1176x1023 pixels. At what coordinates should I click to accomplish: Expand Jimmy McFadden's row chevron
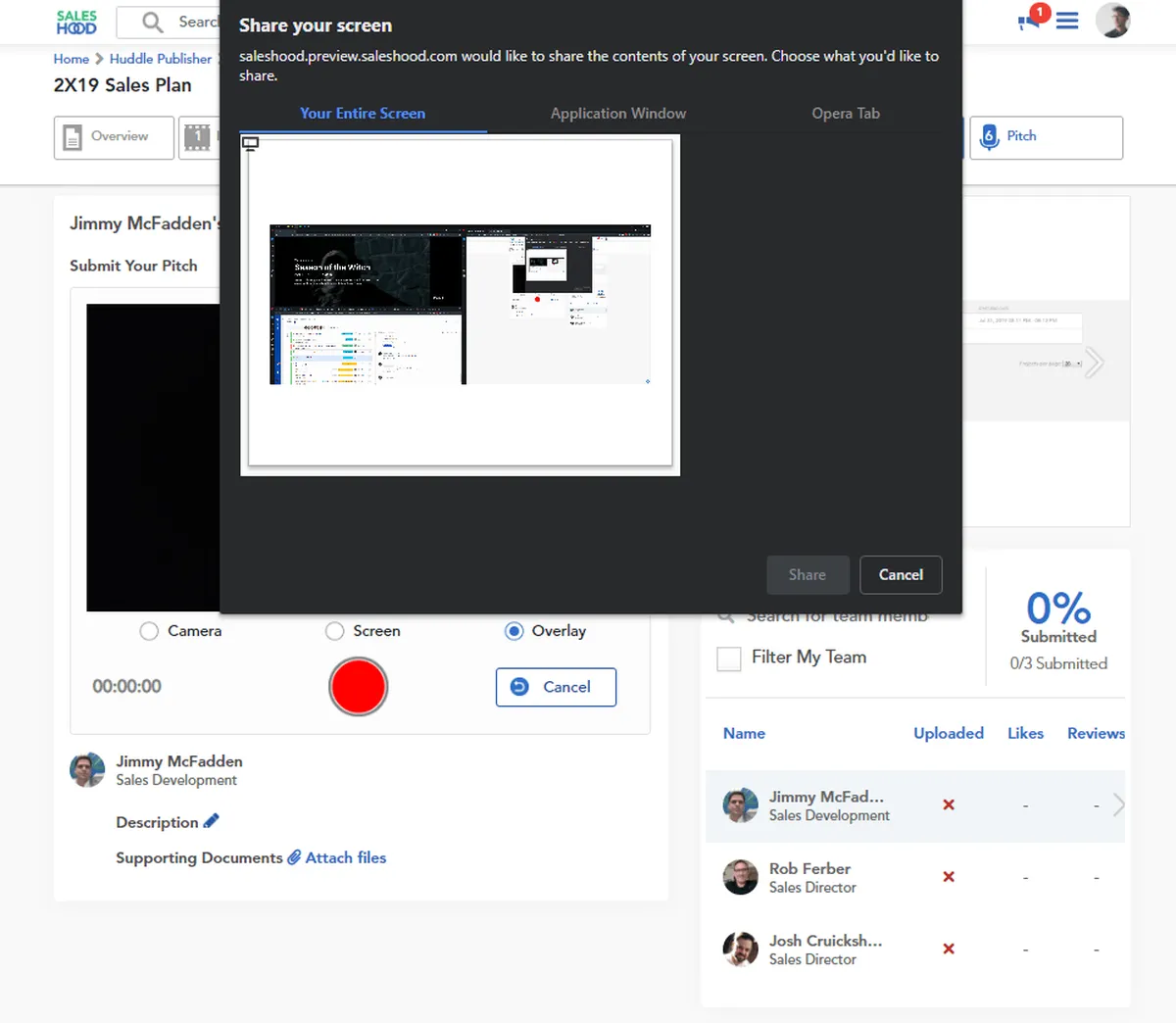point(1118,804)
